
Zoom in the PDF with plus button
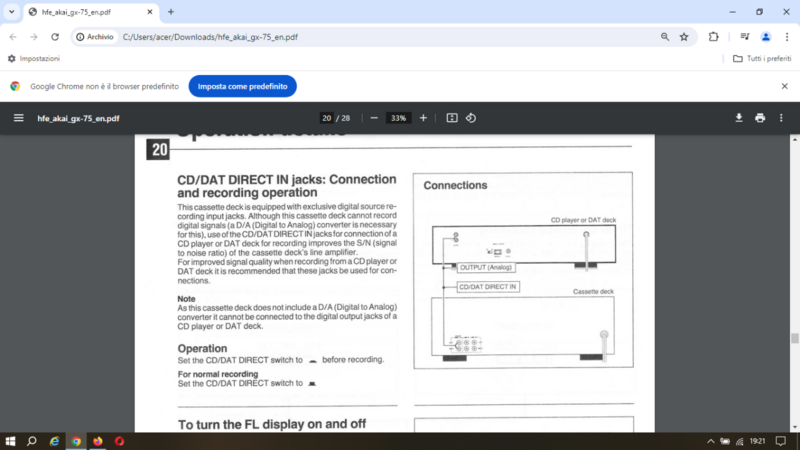point(423,118)
